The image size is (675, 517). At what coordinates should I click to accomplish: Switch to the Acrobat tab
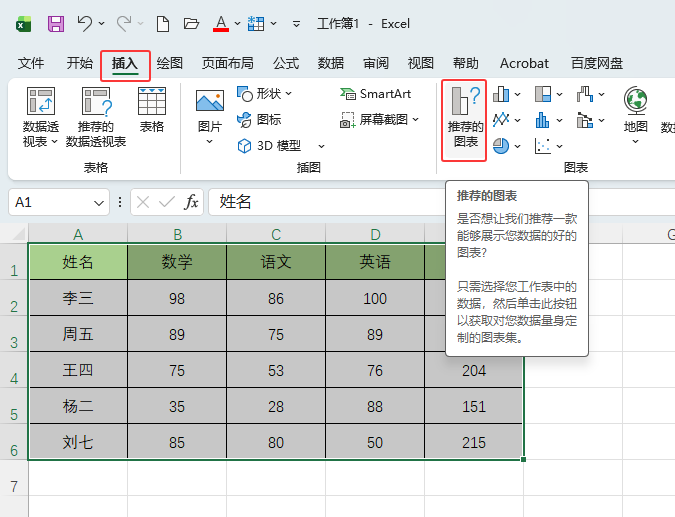(x=524, y=63)
